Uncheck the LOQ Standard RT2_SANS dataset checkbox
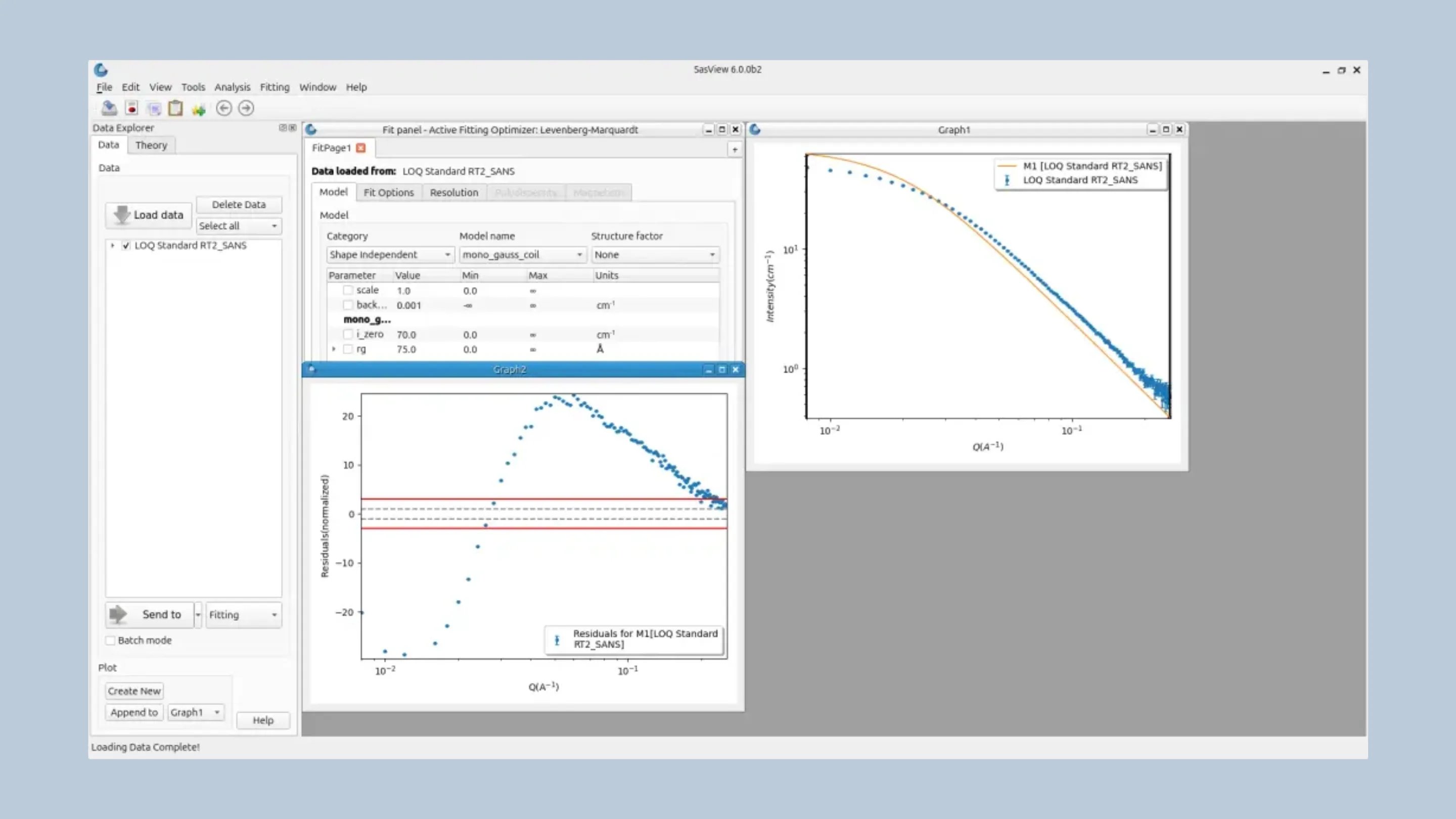 pos(126,245)
